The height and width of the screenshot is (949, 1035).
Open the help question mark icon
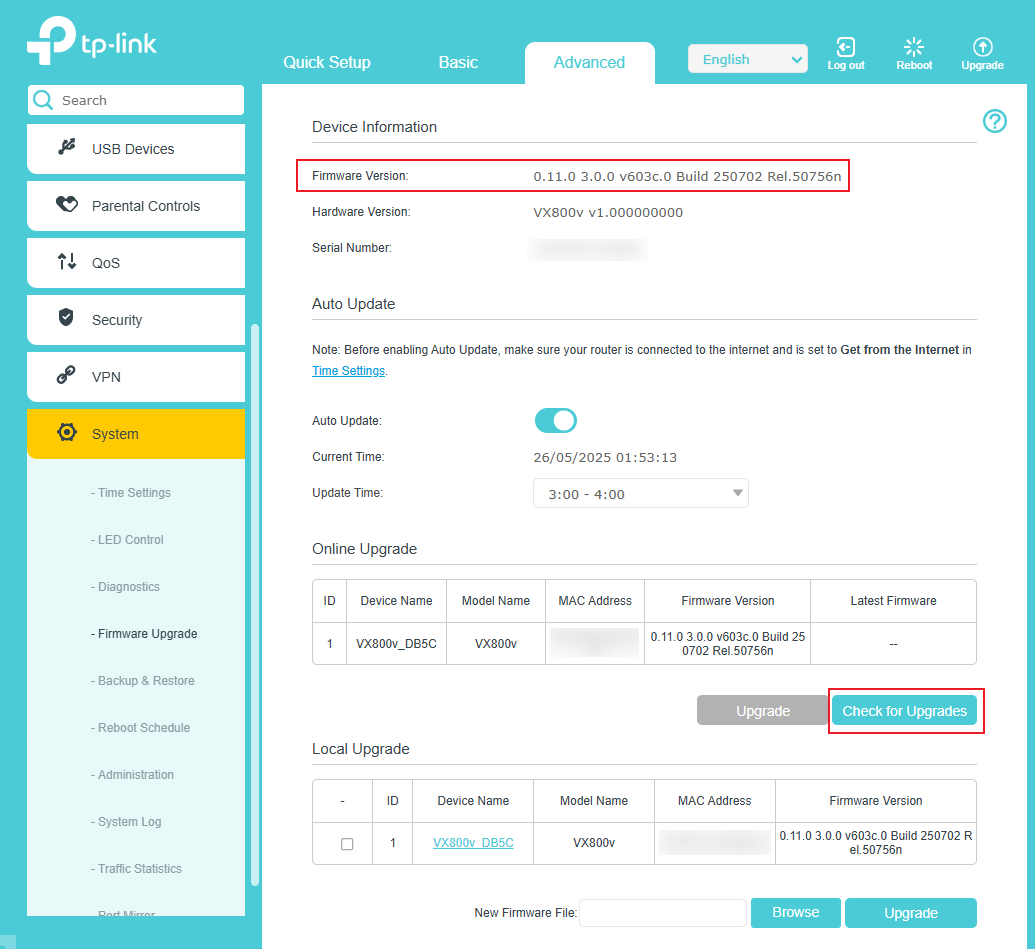[994, 122]
